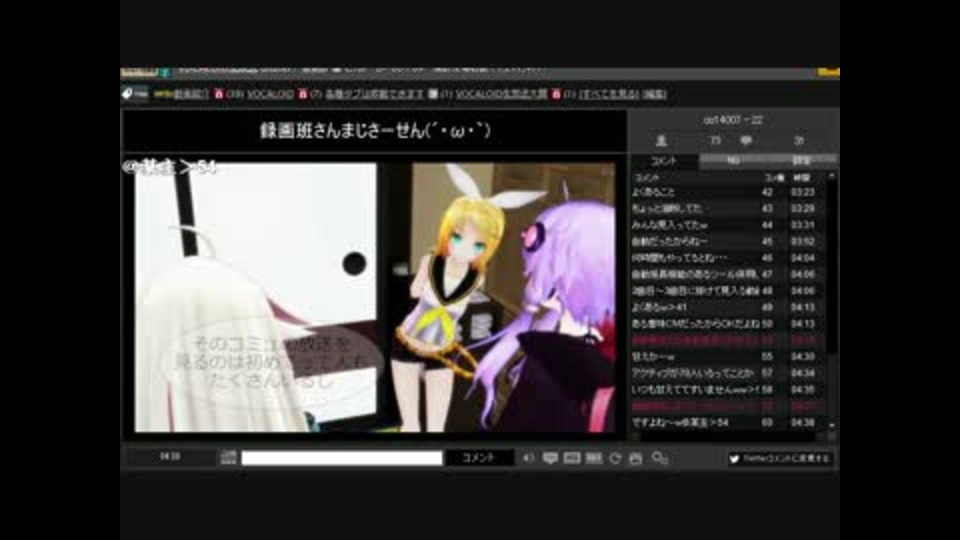Click the reload refresh icon in the player bar
Image resolution: width=960 pixels, height=540 pixels.
(615, 458)
